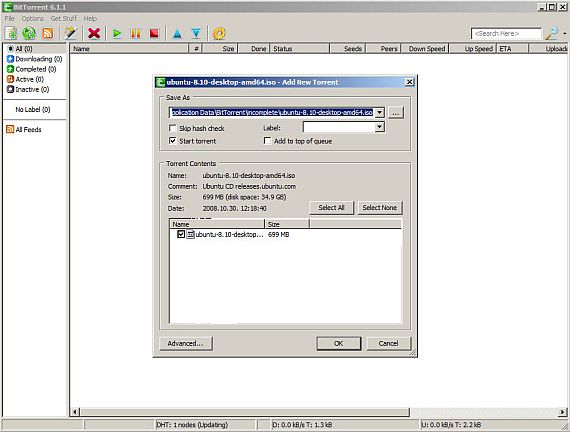This screenshot has width=570, height=432.
Task: Open the RSS Downloader toolbar icon
Action: (x=48, y=33)
